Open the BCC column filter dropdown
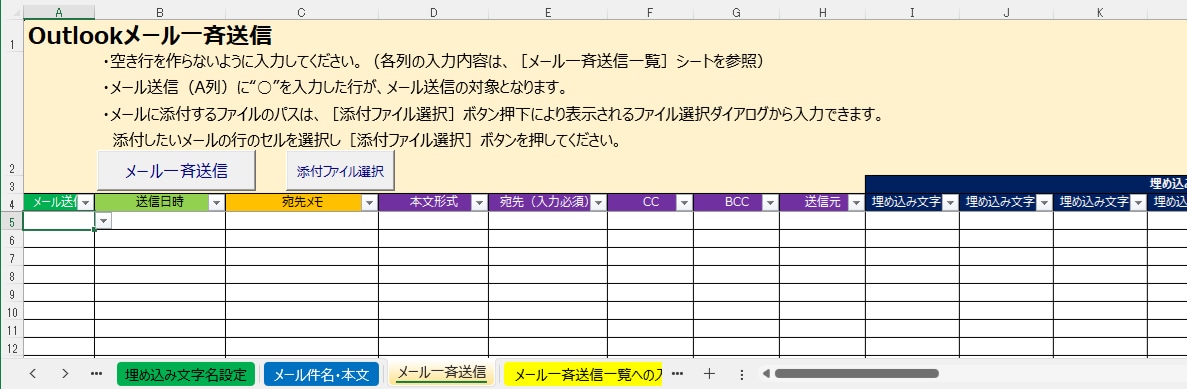The width and height of the screenshot is (1187, 389). tap(771, 203)
